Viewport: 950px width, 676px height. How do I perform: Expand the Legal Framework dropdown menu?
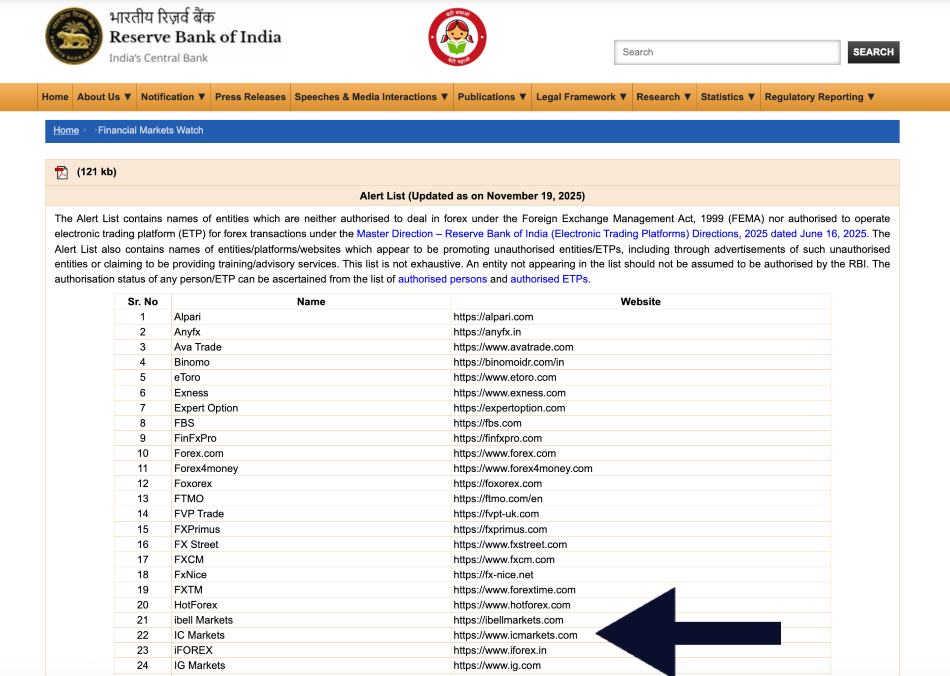(x=582, y=97)
